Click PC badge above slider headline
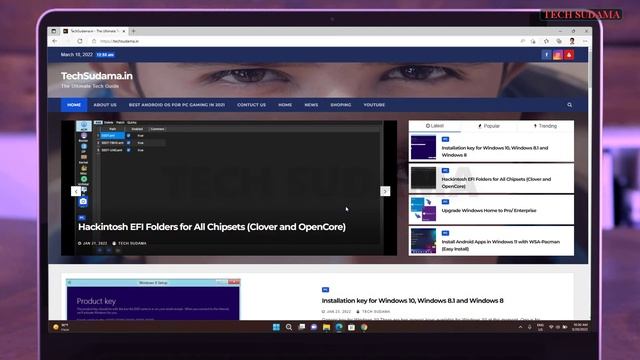Screen dimensions: 640x360 (82, 218)
